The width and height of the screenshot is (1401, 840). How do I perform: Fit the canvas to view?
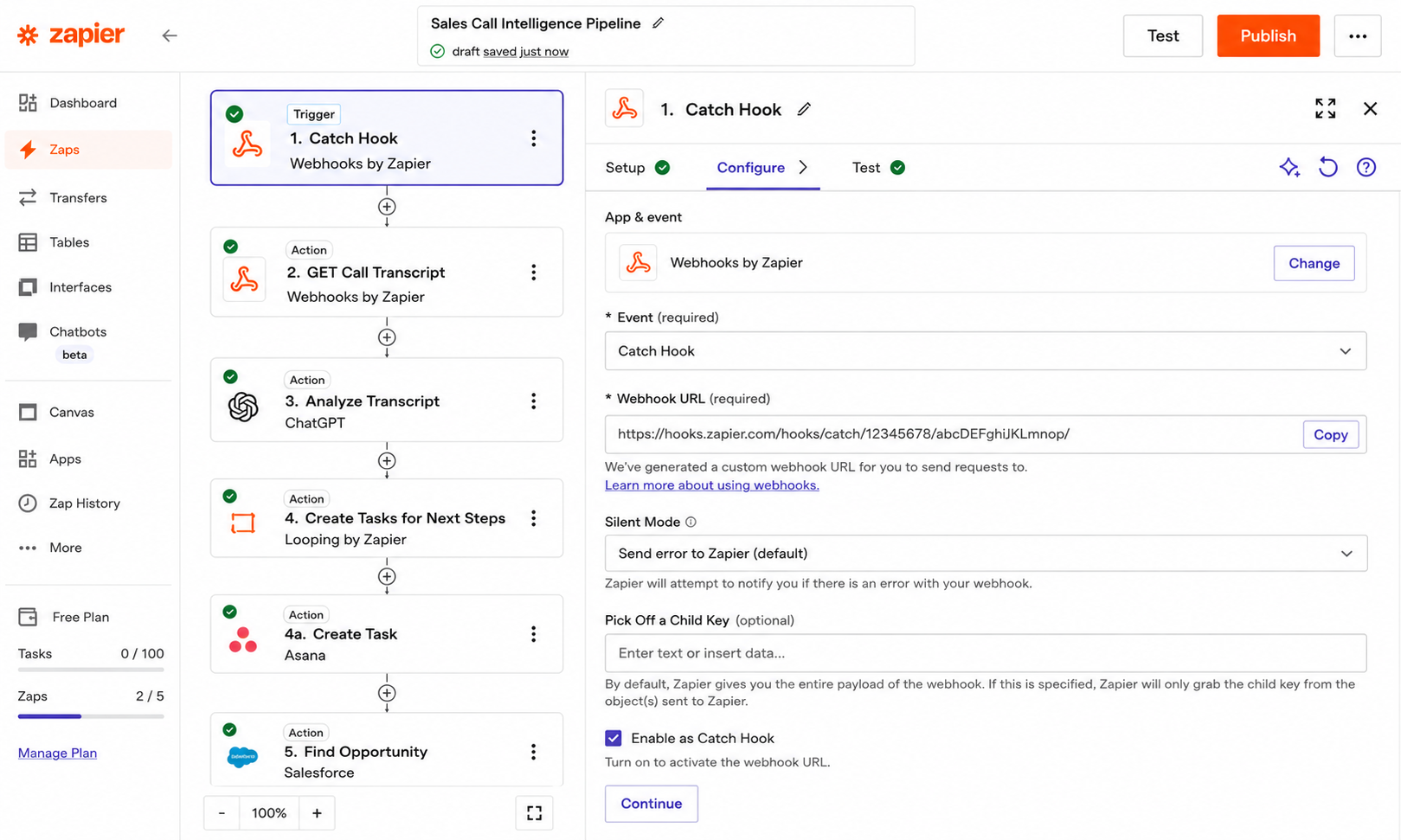pos(534,813)
